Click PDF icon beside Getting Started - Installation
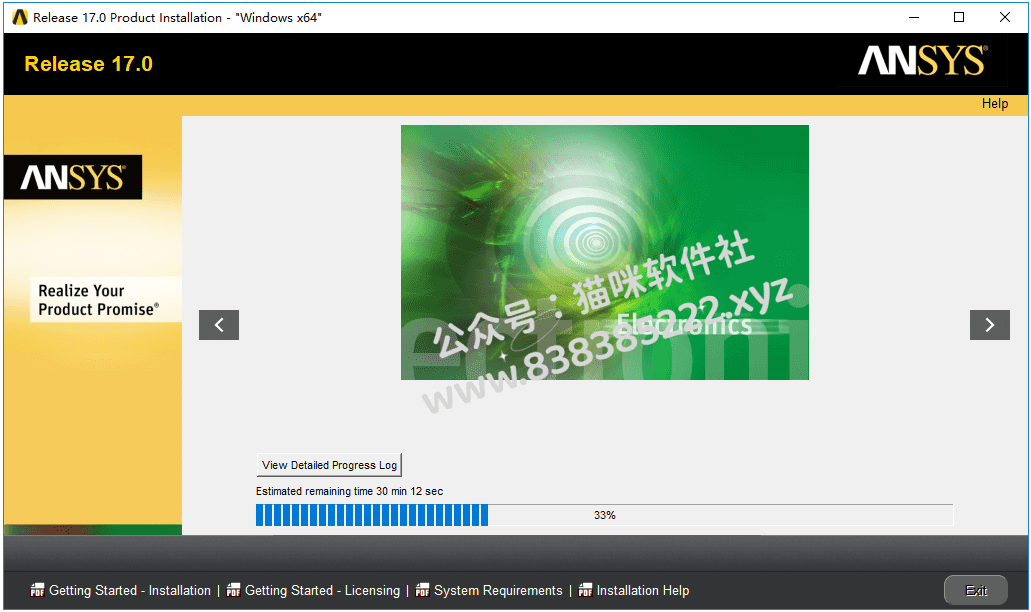1031x612 pixels. point(37,590)
